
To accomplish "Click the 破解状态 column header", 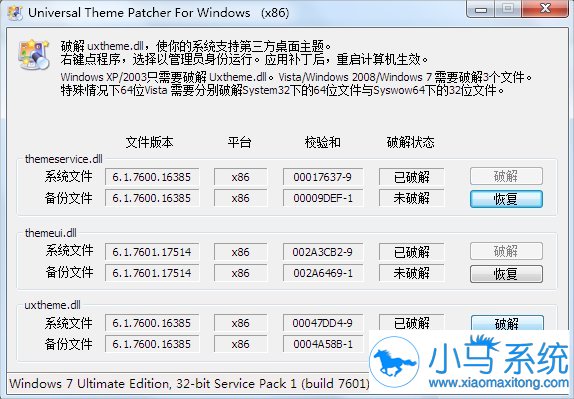I will point(410,142).
